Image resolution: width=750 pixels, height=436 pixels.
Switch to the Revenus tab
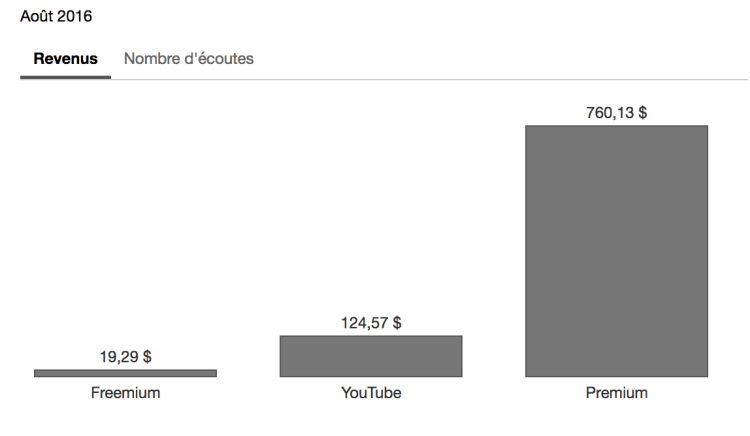[x=65, y=59]
